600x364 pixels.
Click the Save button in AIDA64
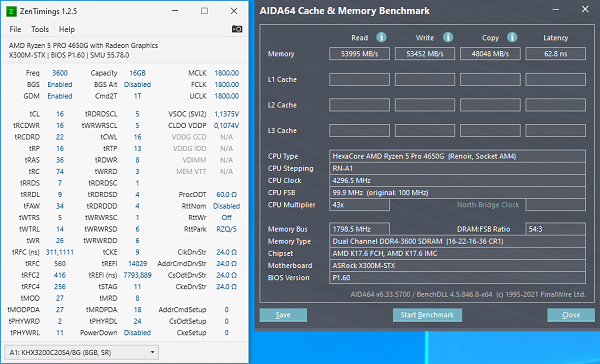(283, 315)
